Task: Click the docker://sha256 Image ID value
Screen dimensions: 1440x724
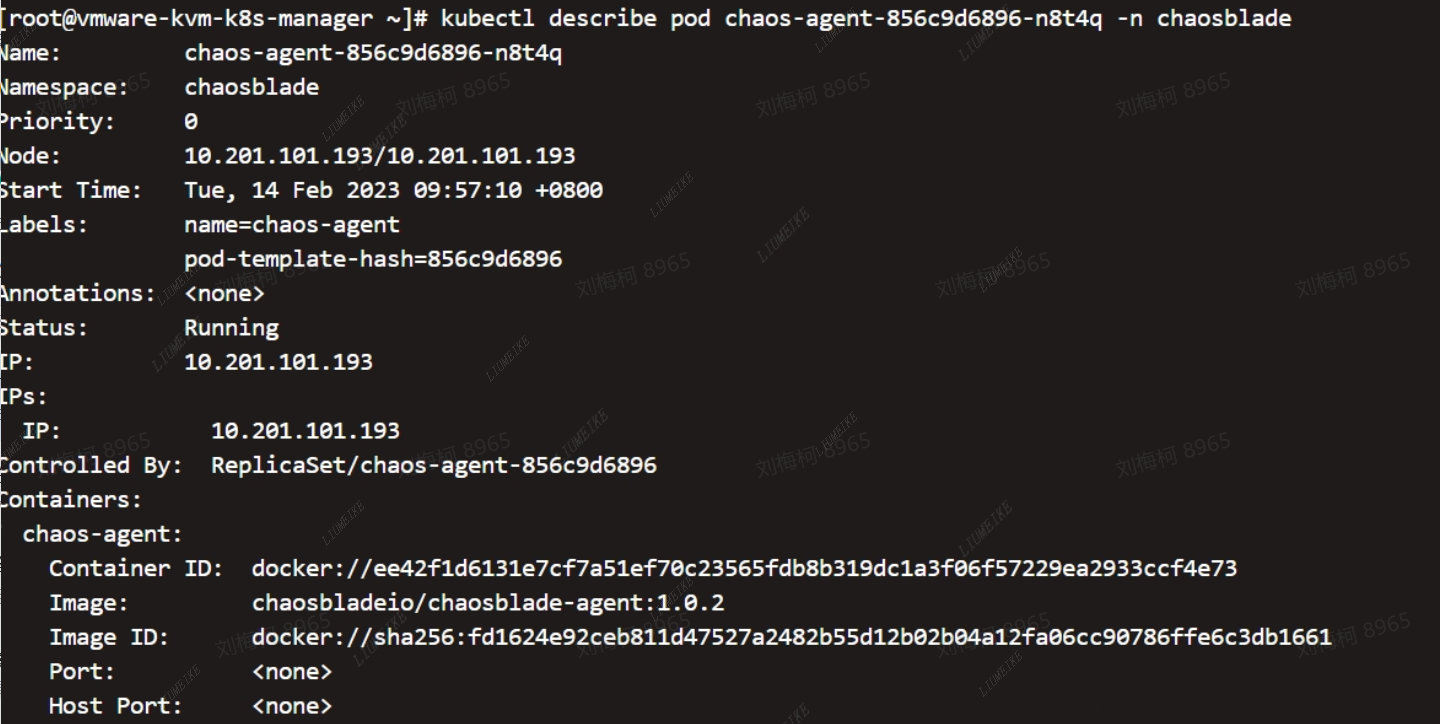Action: [x=792, y=637]
